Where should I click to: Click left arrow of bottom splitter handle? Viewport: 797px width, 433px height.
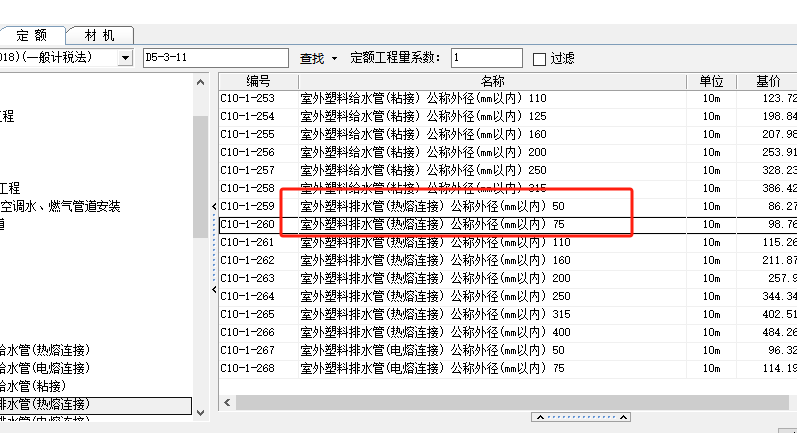(540, 417)
